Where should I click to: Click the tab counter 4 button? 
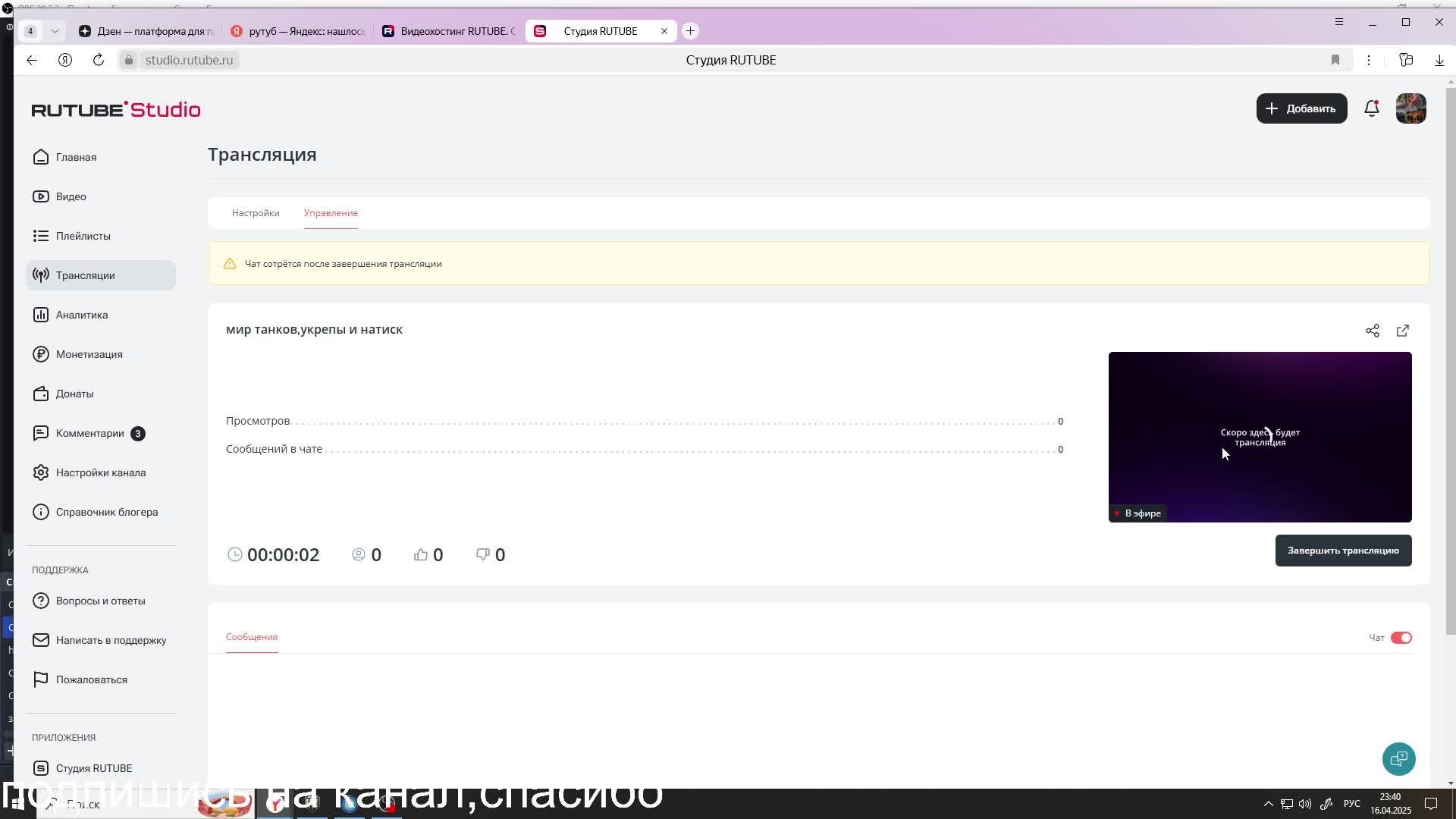(30, 31)
